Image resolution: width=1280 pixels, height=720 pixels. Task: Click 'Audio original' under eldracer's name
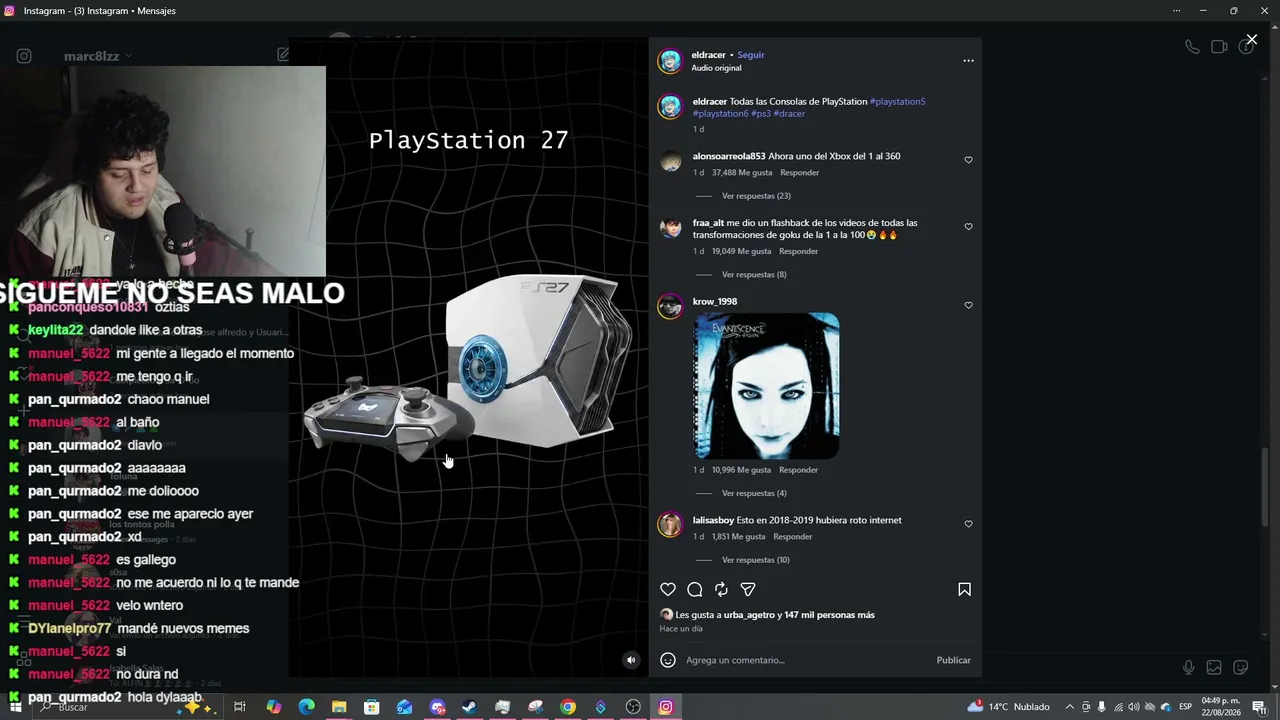717,68
